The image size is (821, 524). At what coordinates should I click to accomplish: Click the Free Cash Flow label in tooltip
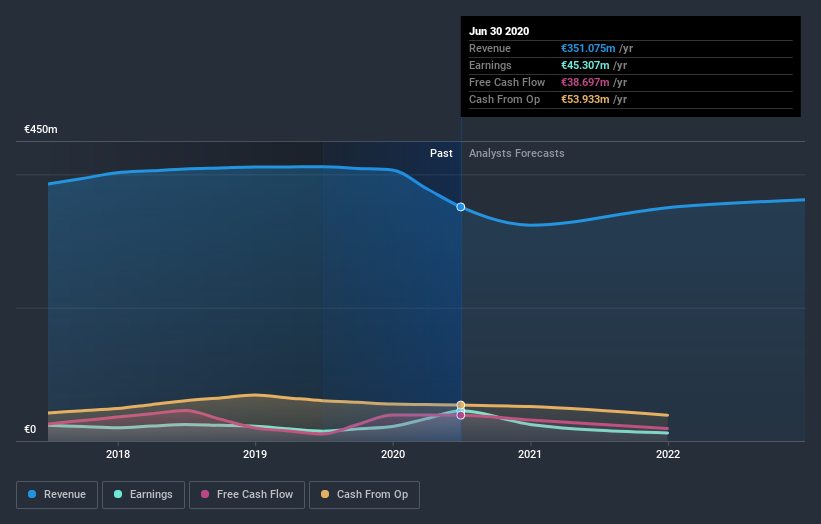click(x=507, y=82)
